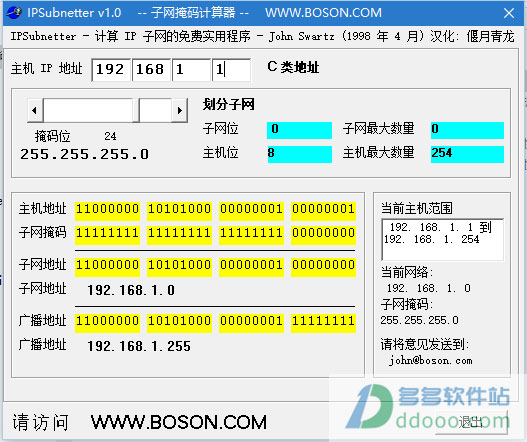Image resolution: width=527 pixels, height=442 pixels.
Task: Click the C类地址 class label
Action: pos(293,68)
